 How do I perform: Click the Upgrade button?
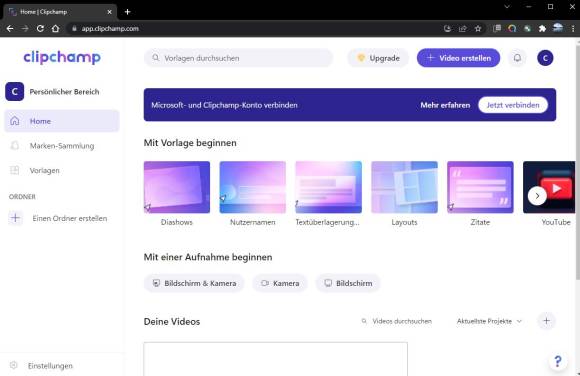pos(378,58)
